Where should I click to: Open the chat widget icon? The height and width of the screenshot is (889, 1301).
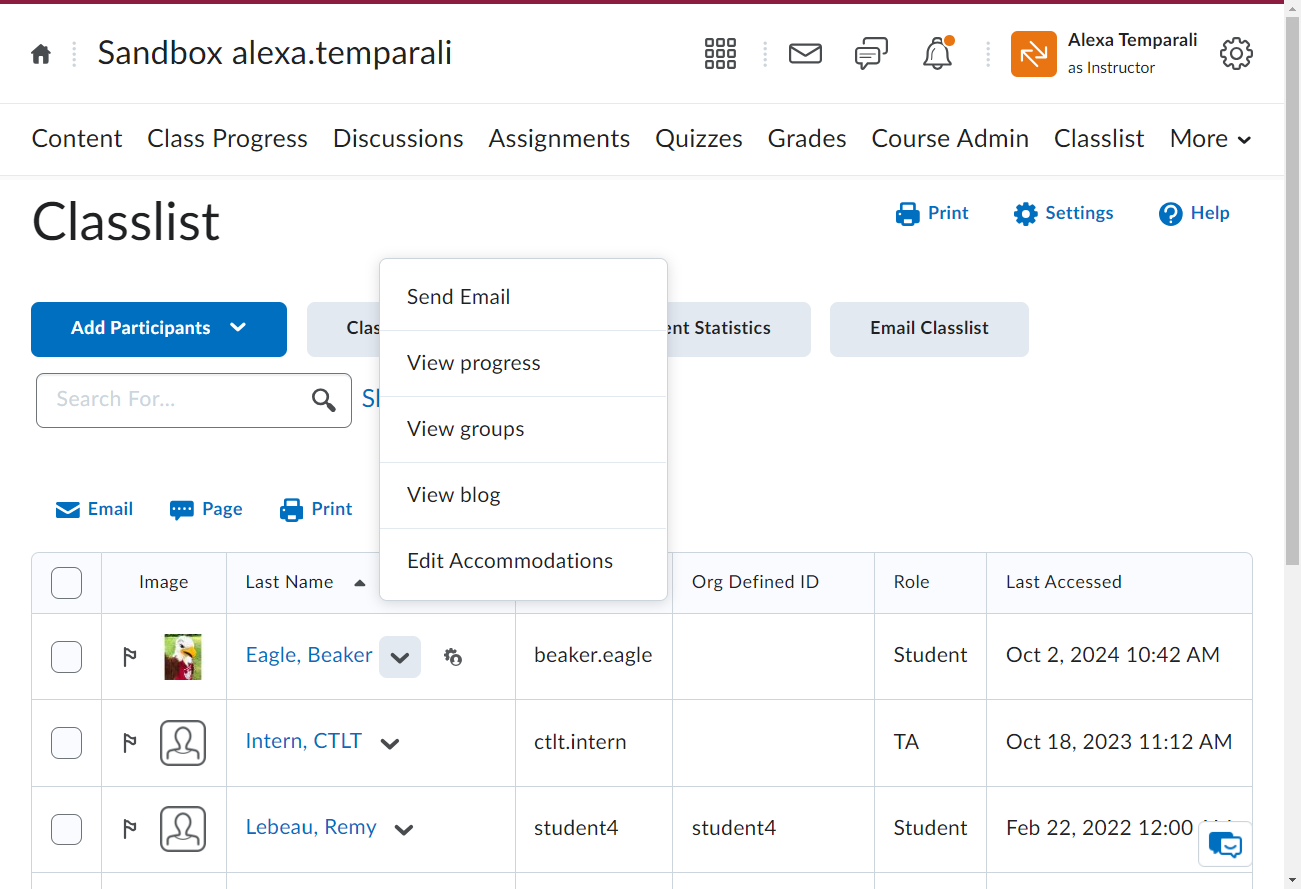(1225, 845)
